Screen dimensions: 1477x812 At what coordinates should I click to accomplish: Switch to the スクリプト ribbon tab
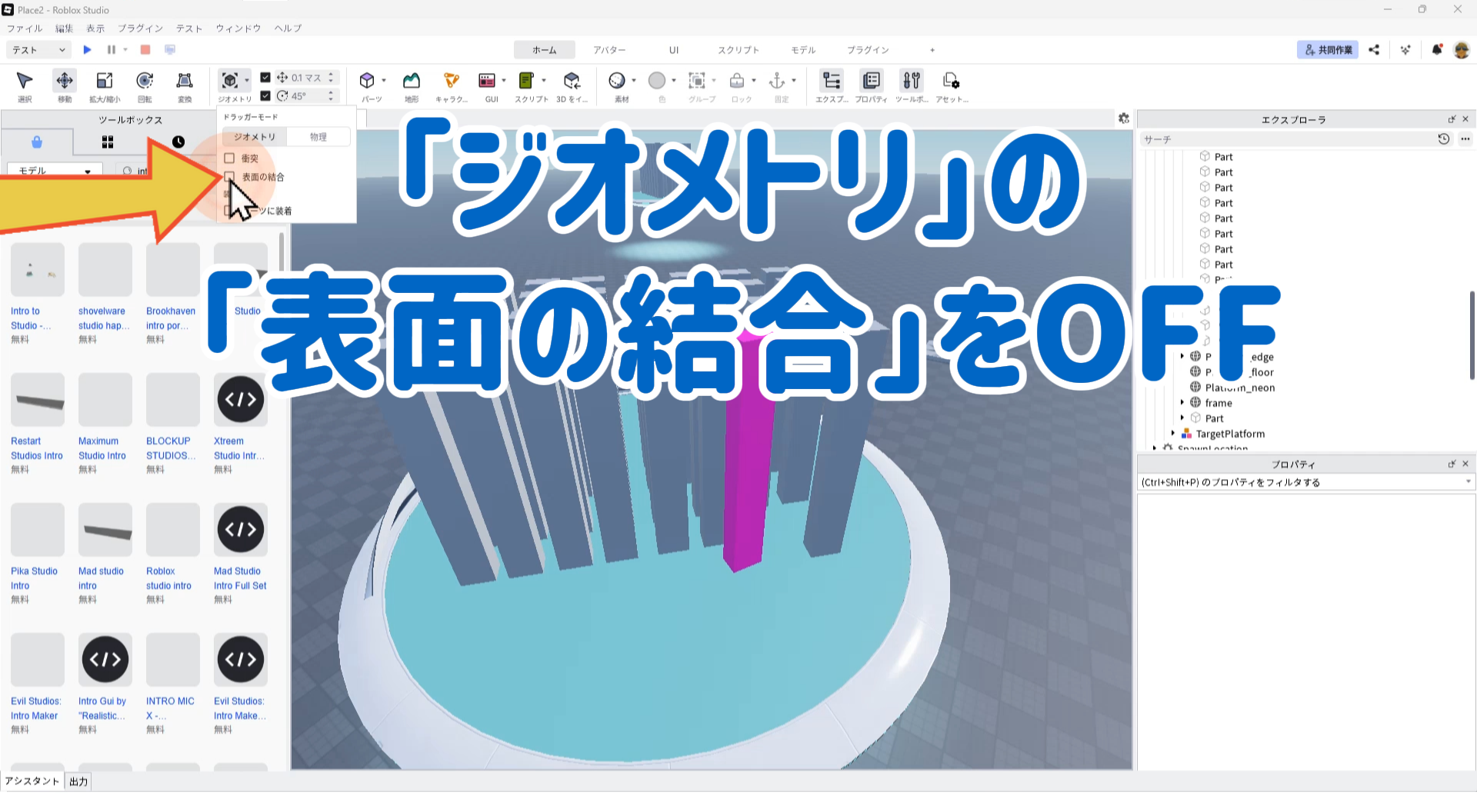point(738,50)
